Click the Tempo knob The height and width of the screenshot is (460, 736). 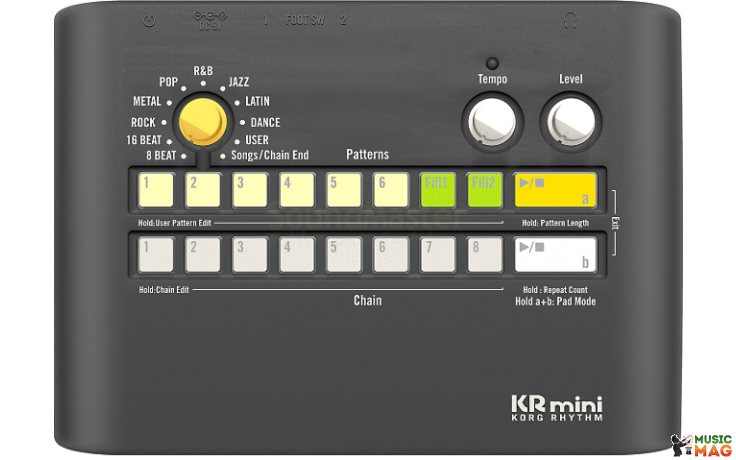click(492, 122)
